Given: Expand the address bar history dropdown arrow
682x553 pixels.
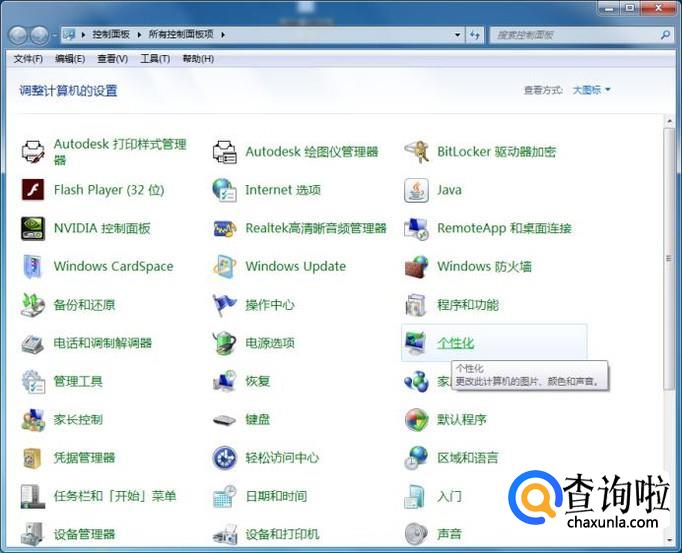Looking at the screenshot, I should point(457,35).
